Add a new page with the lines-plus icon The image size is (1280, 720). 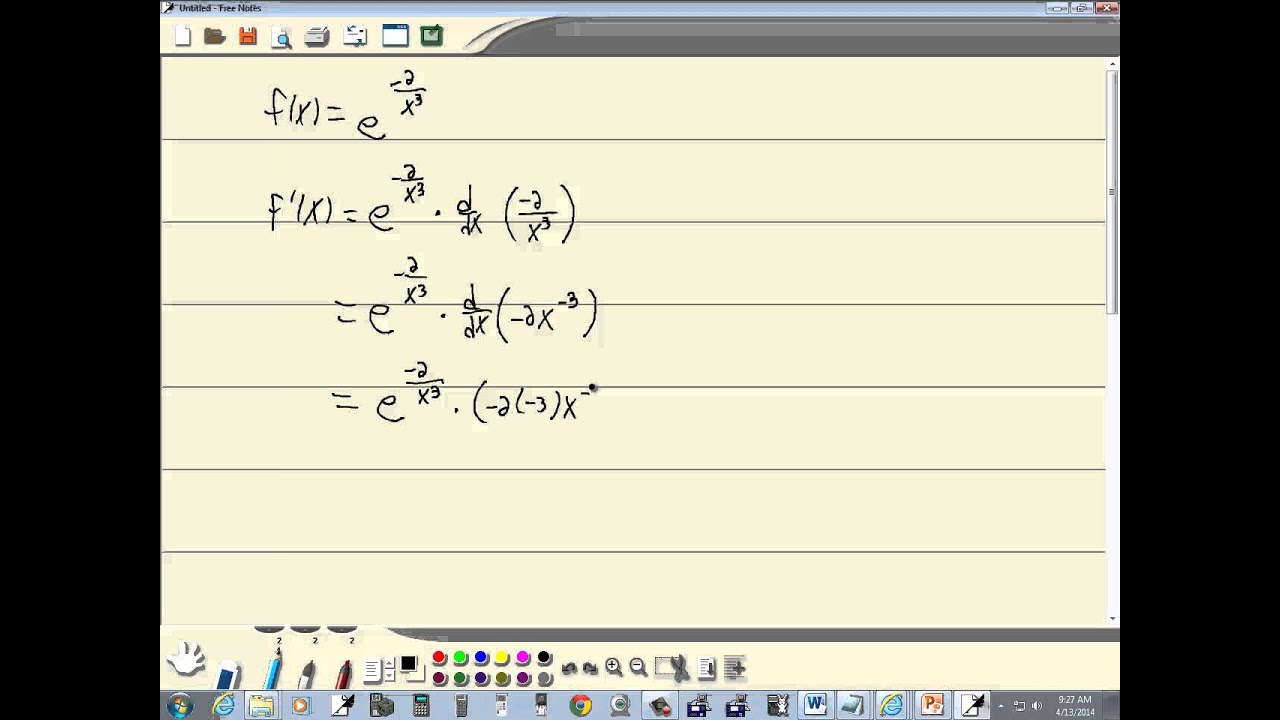point(735,668)
